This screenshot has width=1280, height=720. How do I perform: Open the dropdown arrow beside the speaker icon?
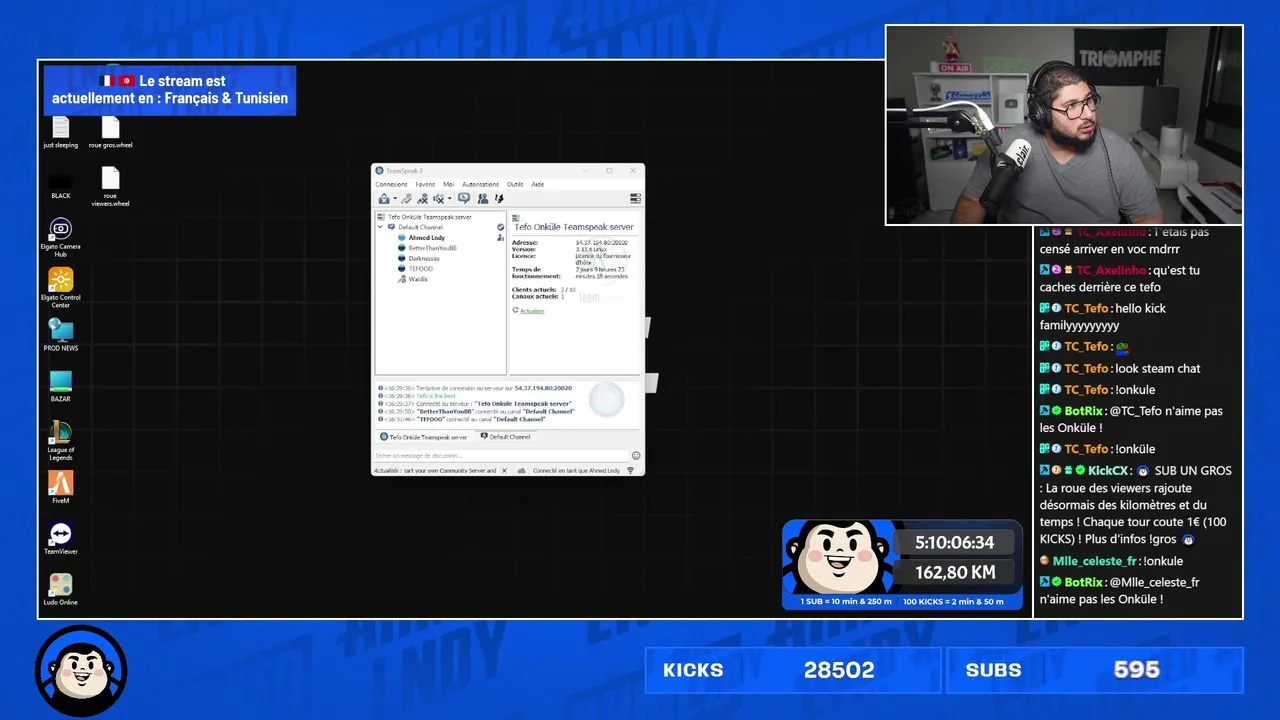450,198
